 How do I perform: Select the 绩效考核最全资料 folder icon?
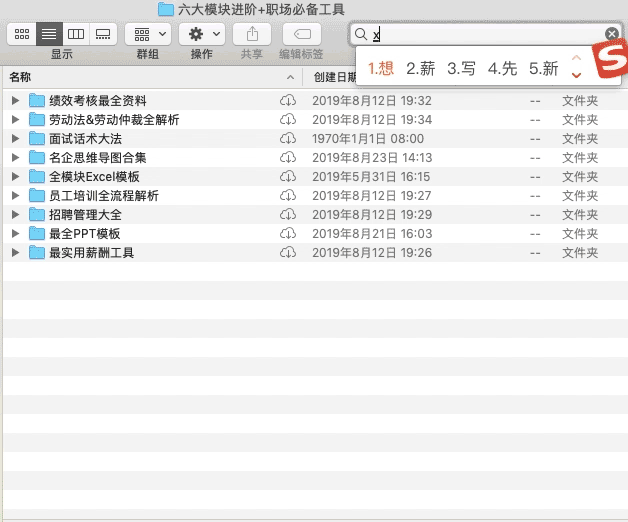pos(37,101)
